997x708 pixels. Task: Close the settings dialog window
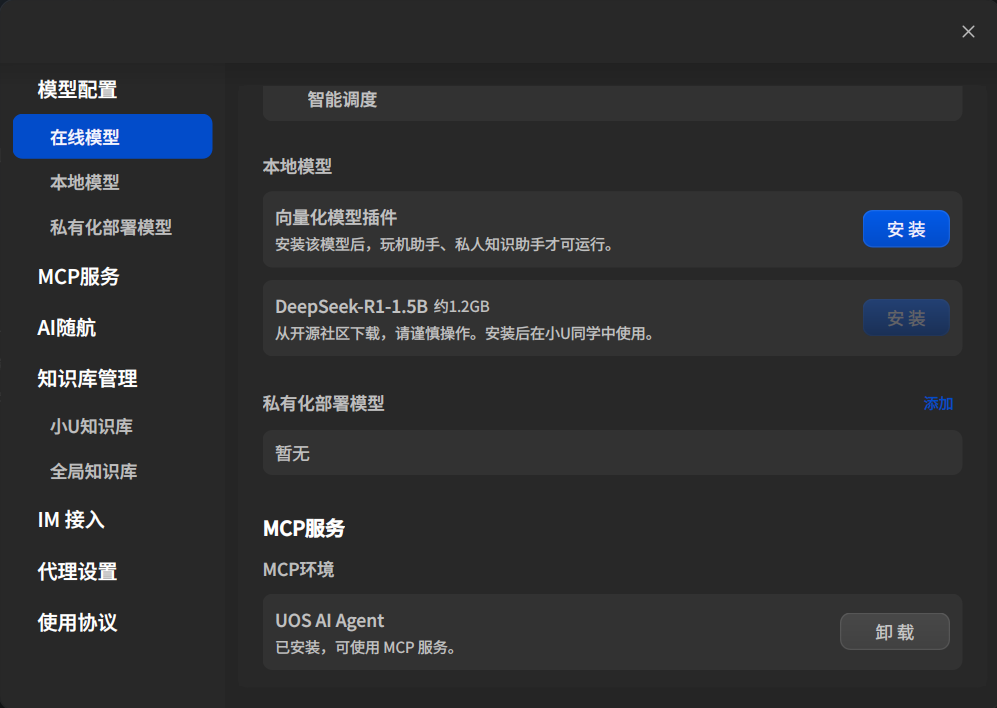point(968,32)
